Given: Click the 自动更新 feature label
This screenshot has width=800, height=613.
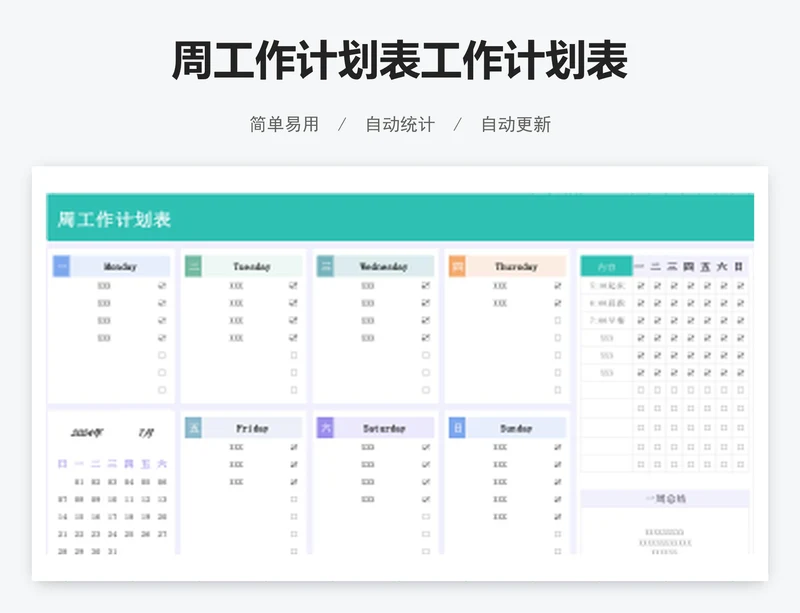Looking at the screenshot, I should pos(516,124).
